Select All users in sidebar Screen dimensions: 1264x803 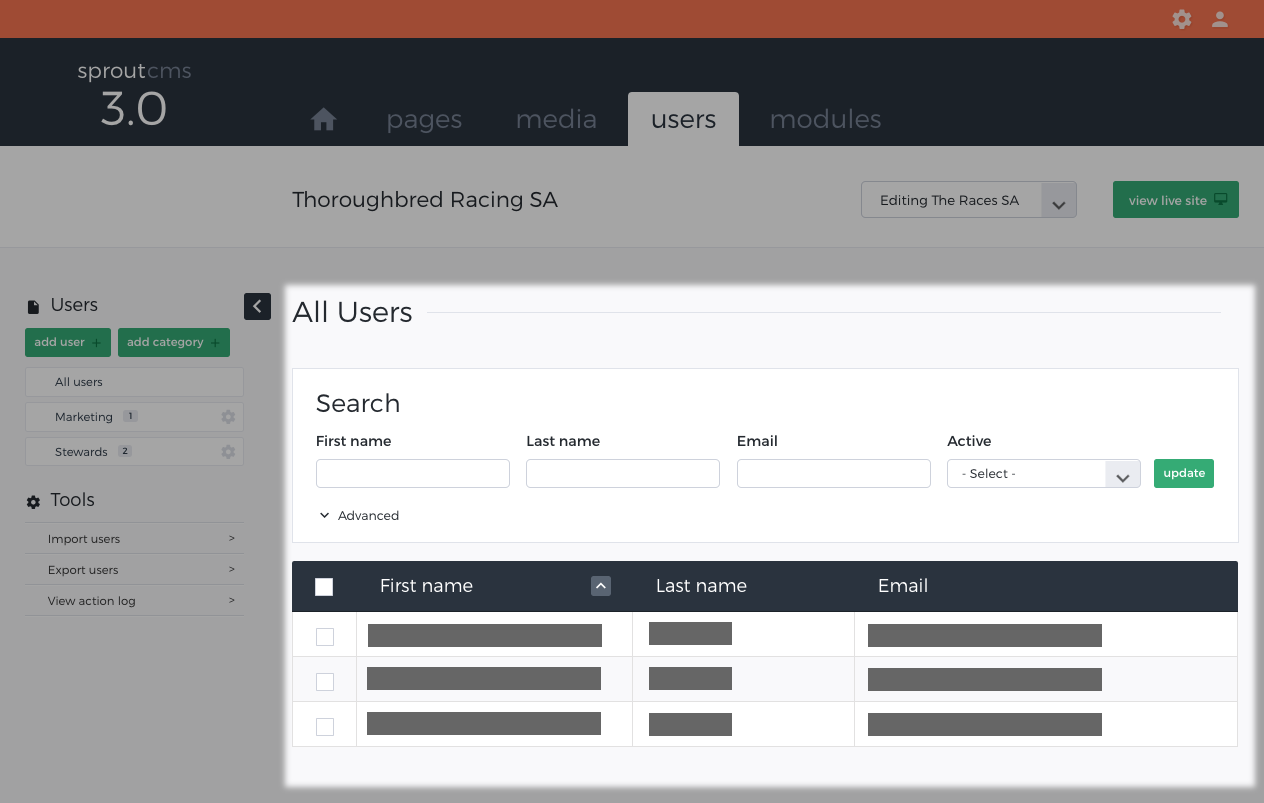(134, 382)
